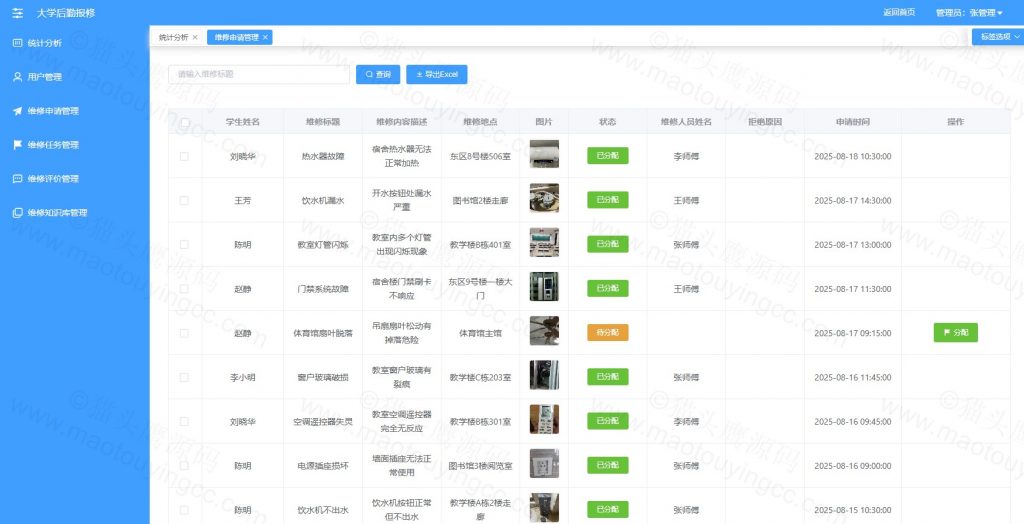
Task: Select the 饮水机不出水 title cell
Action: point(323,510)
